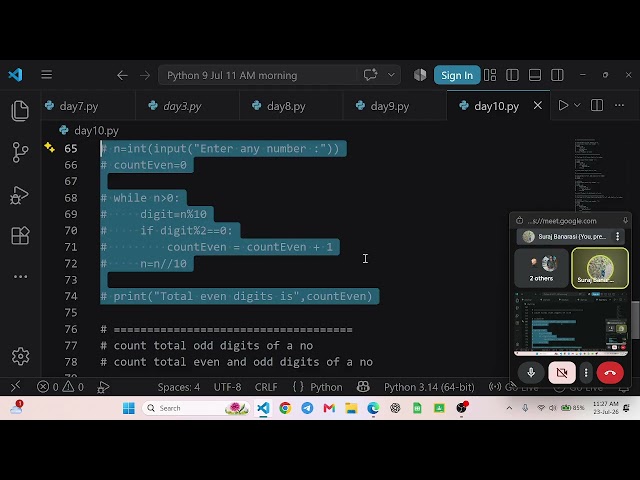This screenshot has width=640, height=480.
Task: Open the Customize Layout icon
Action: (490, 75)
